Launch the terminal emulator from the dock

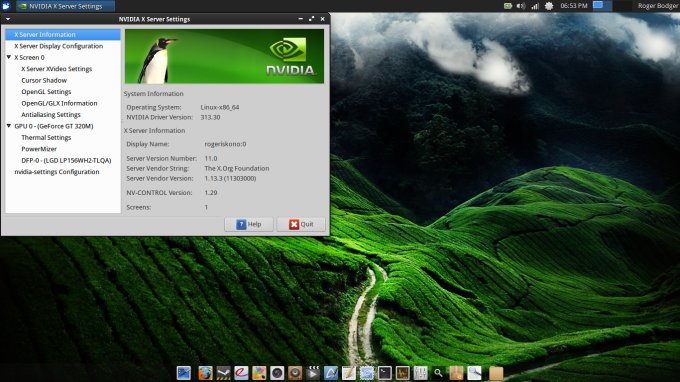[x=384, y=372]
